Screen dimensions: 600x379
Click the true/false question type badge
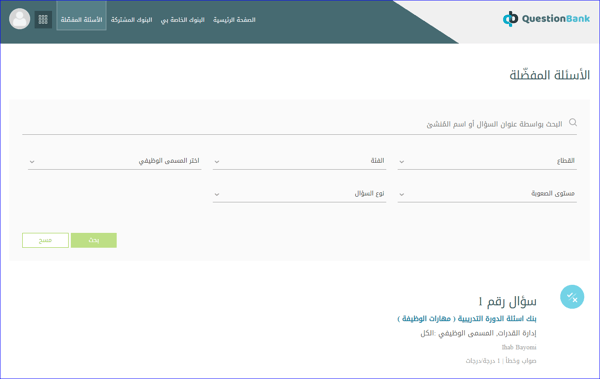click(x=572, y=297)
